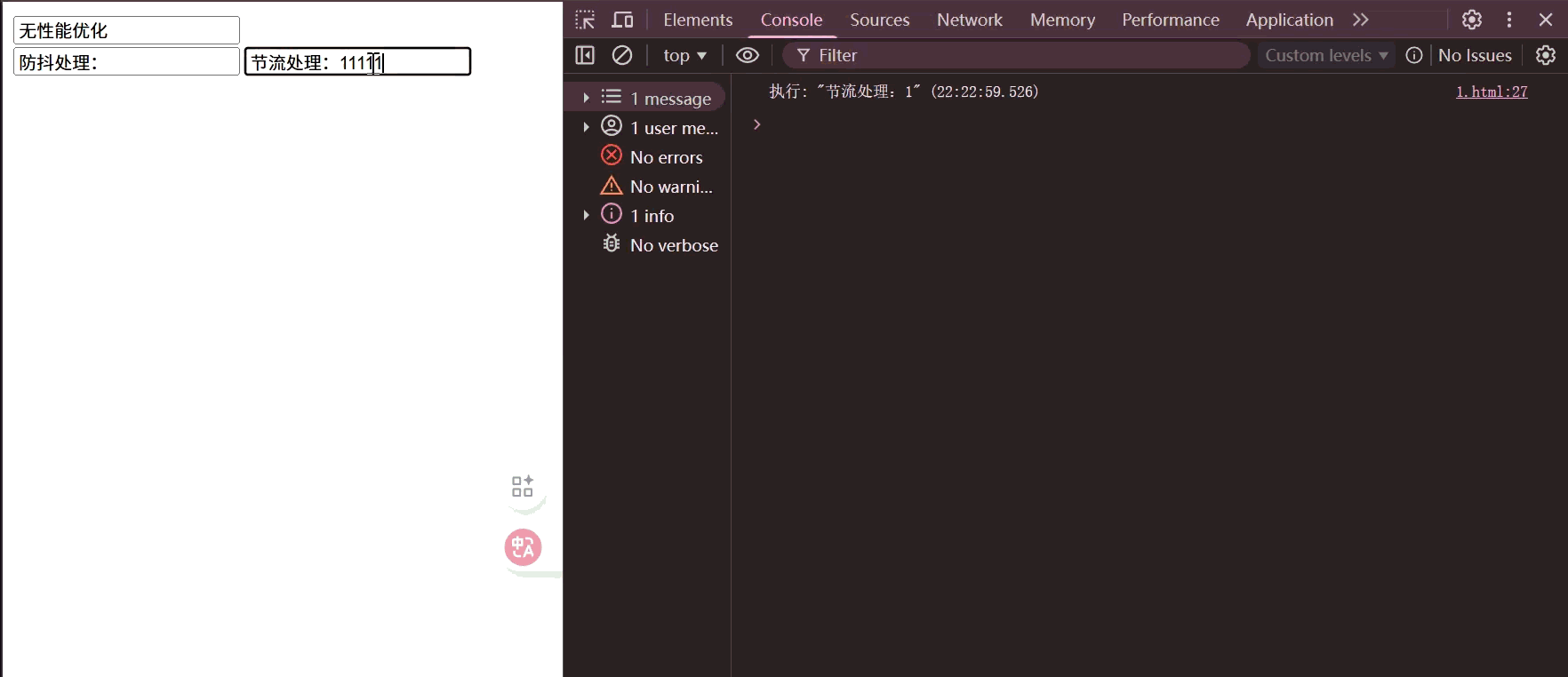This screenshot has width=1568, height=677.
Task: Click the pink translate floating icon
Action: click(x=523, y=547)
